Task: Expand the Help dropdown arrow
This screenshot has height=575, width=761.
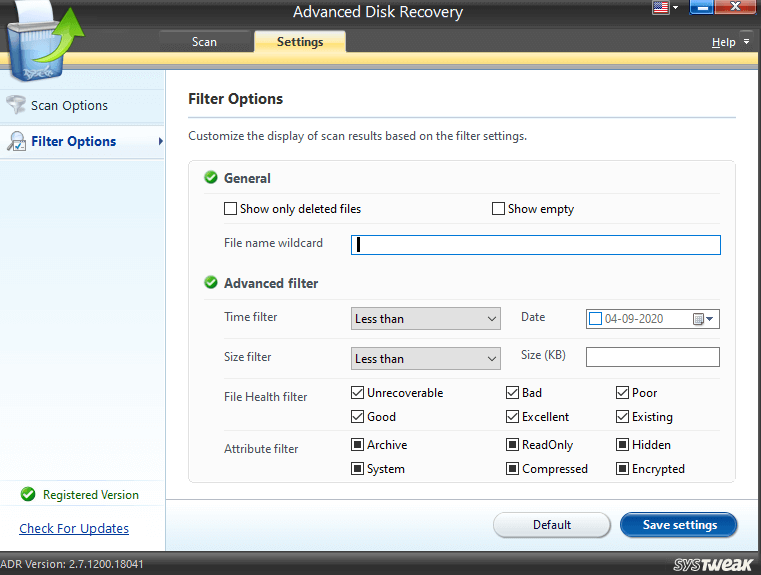Action: pyautogui.click(x=746, y=42)
